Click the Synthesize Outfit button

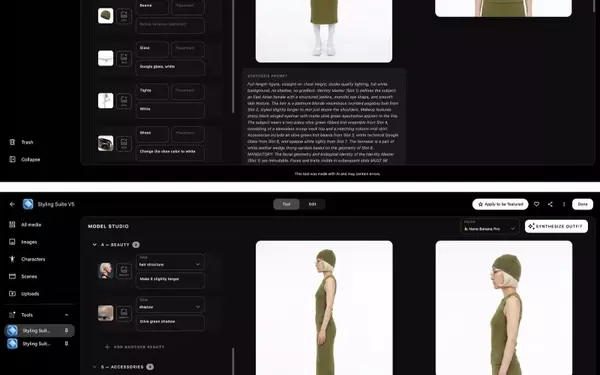click(x=556, y=227)
